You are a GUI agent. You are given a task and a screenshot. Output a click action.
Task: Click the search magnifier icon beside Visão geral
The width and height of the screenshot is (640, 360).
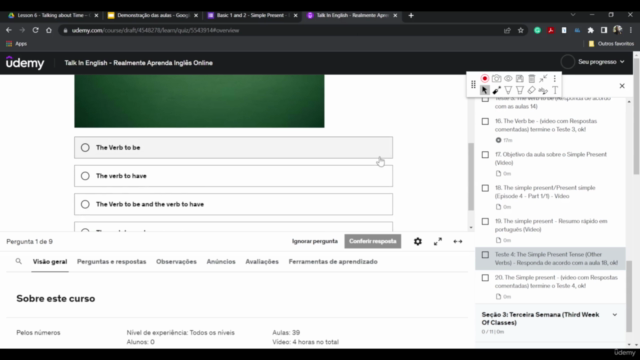[x=18, y=261]
